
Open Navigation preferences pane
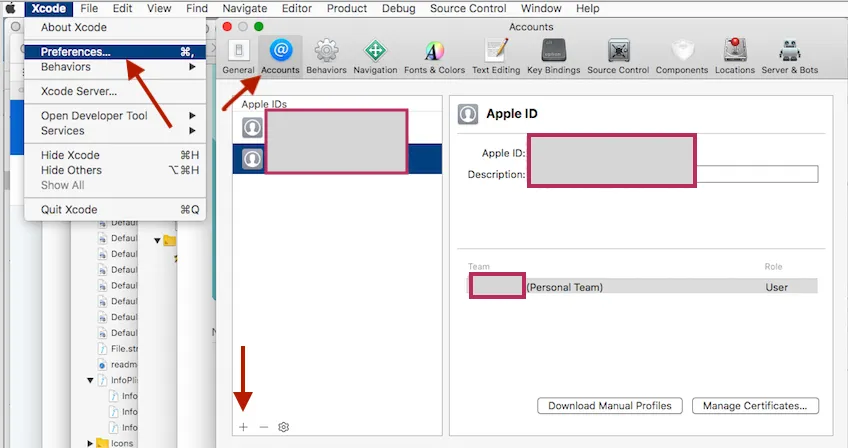tap(375, 56)
